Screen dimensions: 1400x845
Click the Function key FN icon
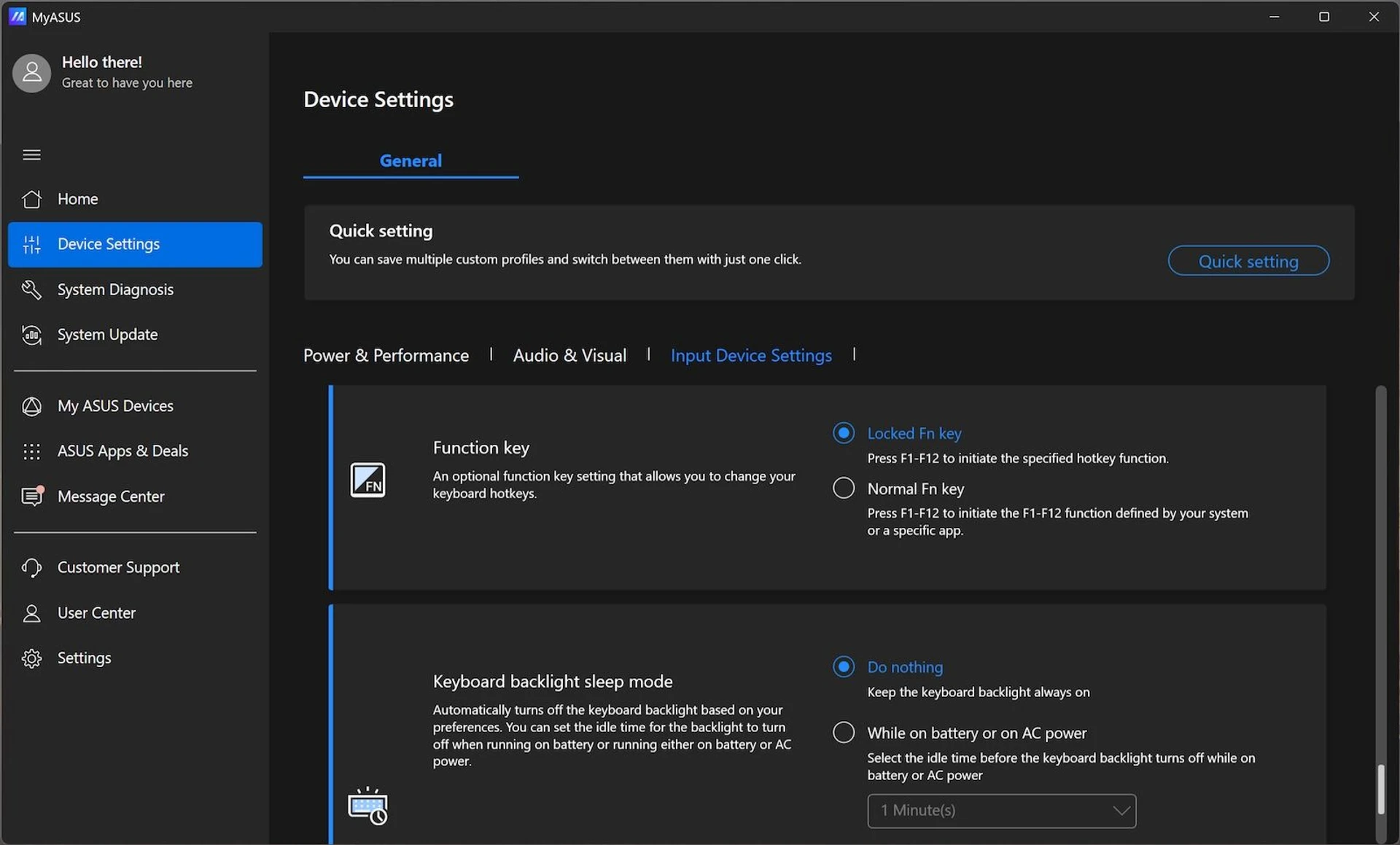tap(367, 480)
